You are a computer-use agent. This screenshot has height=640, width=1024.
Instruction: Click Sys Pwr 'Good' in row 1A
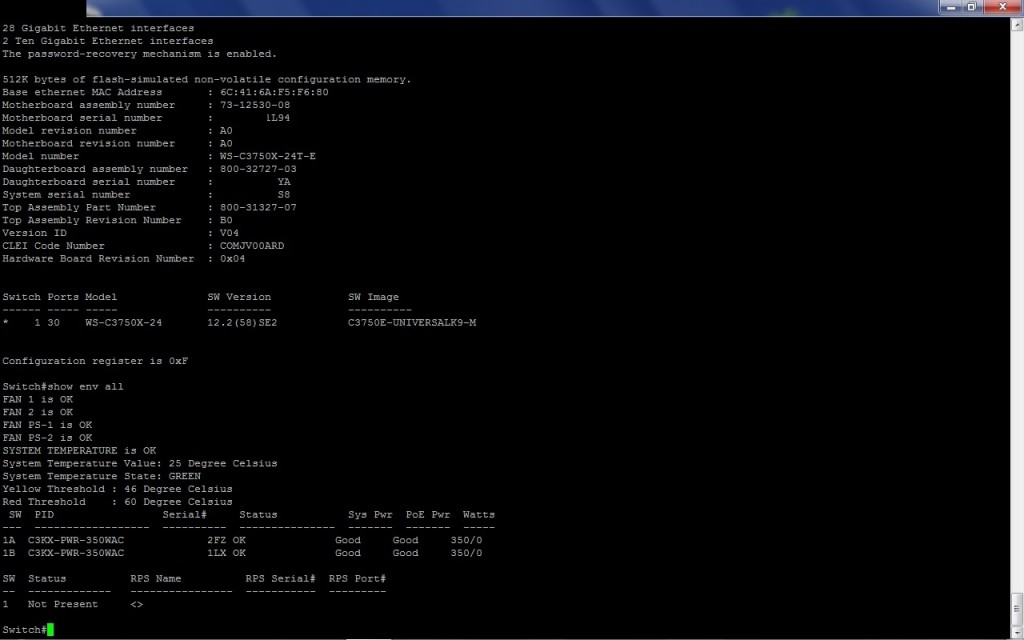pyautogui.click(x=348, y=540)
